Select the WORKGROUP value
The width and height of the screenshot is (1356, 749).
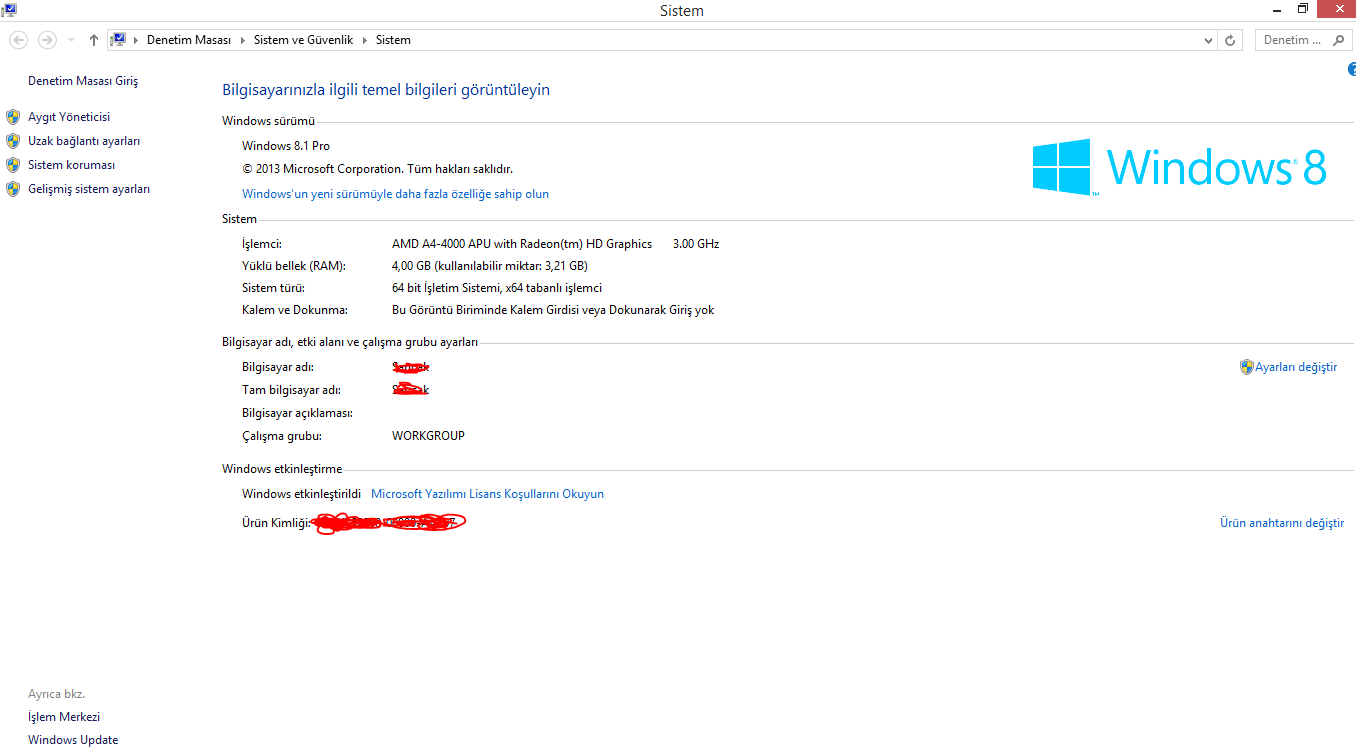pyautogui.click(x=428, y=436)
